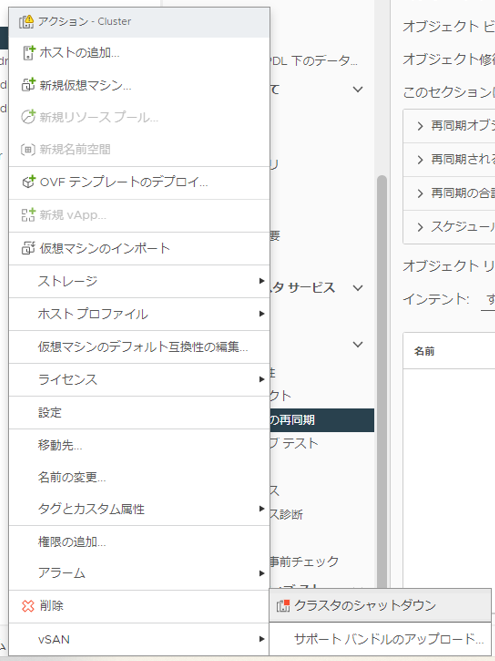Select サポート バンドルのアップロード option
This screenshot has width=495, height=661.
click(x=380, y=639)
